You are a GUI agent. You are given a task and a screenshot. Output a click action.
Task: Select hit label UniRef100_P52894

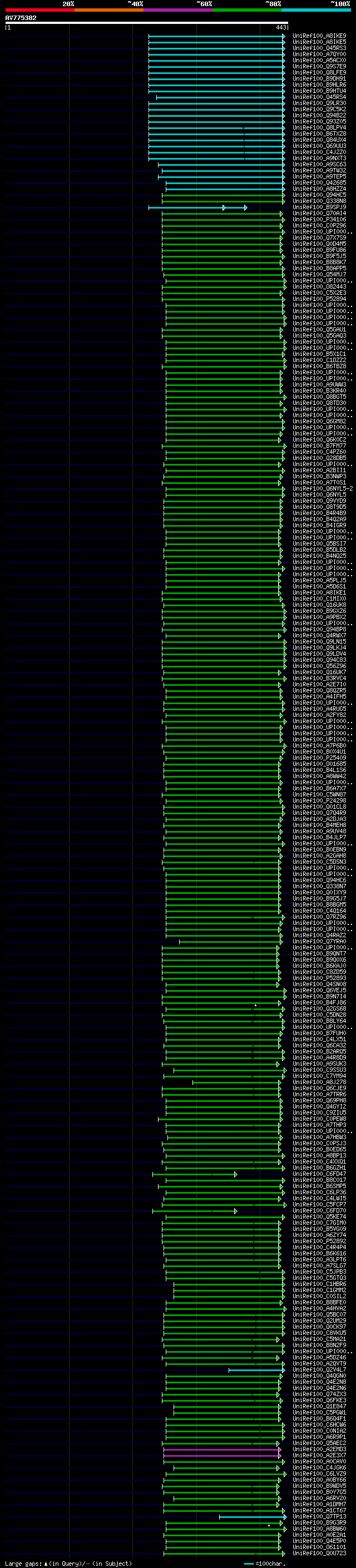319,299
